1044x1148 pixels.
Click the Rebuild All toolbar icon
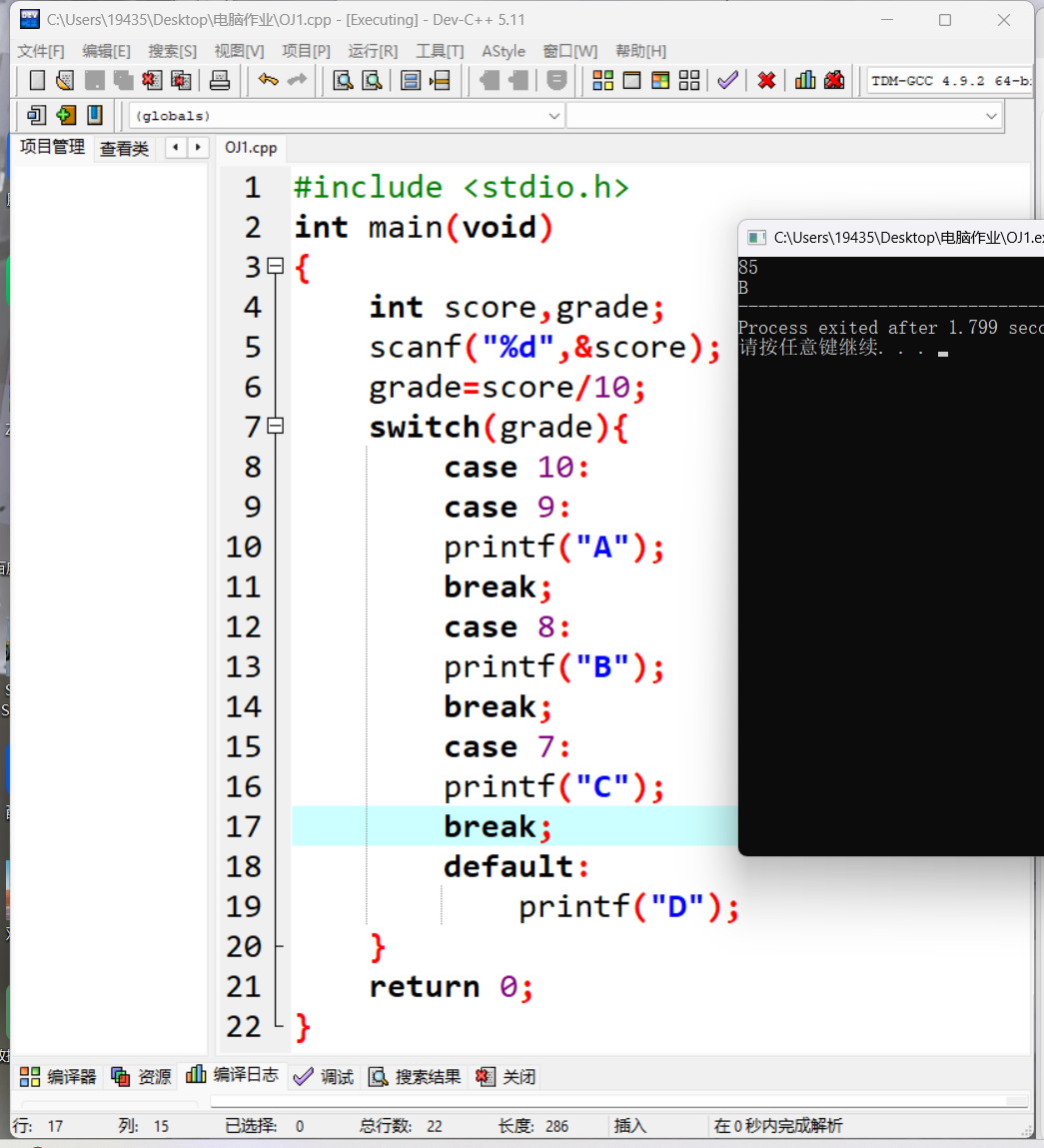689,80
